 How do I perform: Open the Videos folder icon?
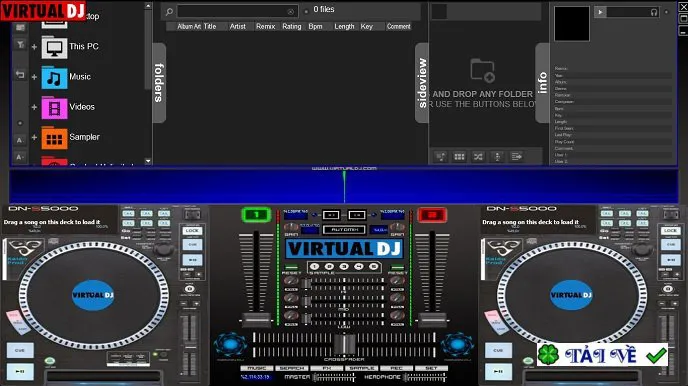(x=54, y=108)
